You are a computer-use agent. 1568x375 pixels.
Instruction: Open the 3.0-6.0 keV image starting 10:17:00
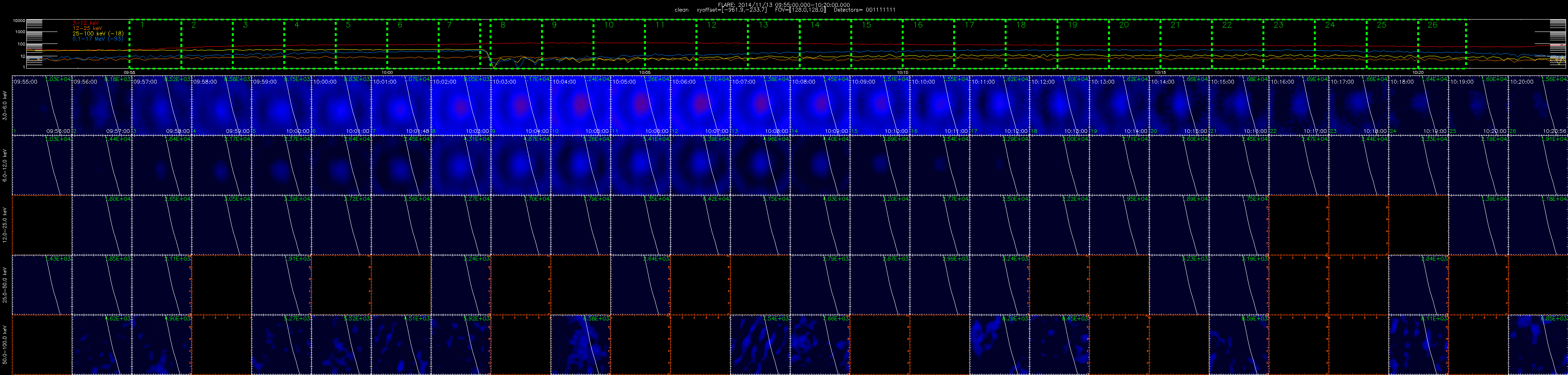tap(1359, 105)
